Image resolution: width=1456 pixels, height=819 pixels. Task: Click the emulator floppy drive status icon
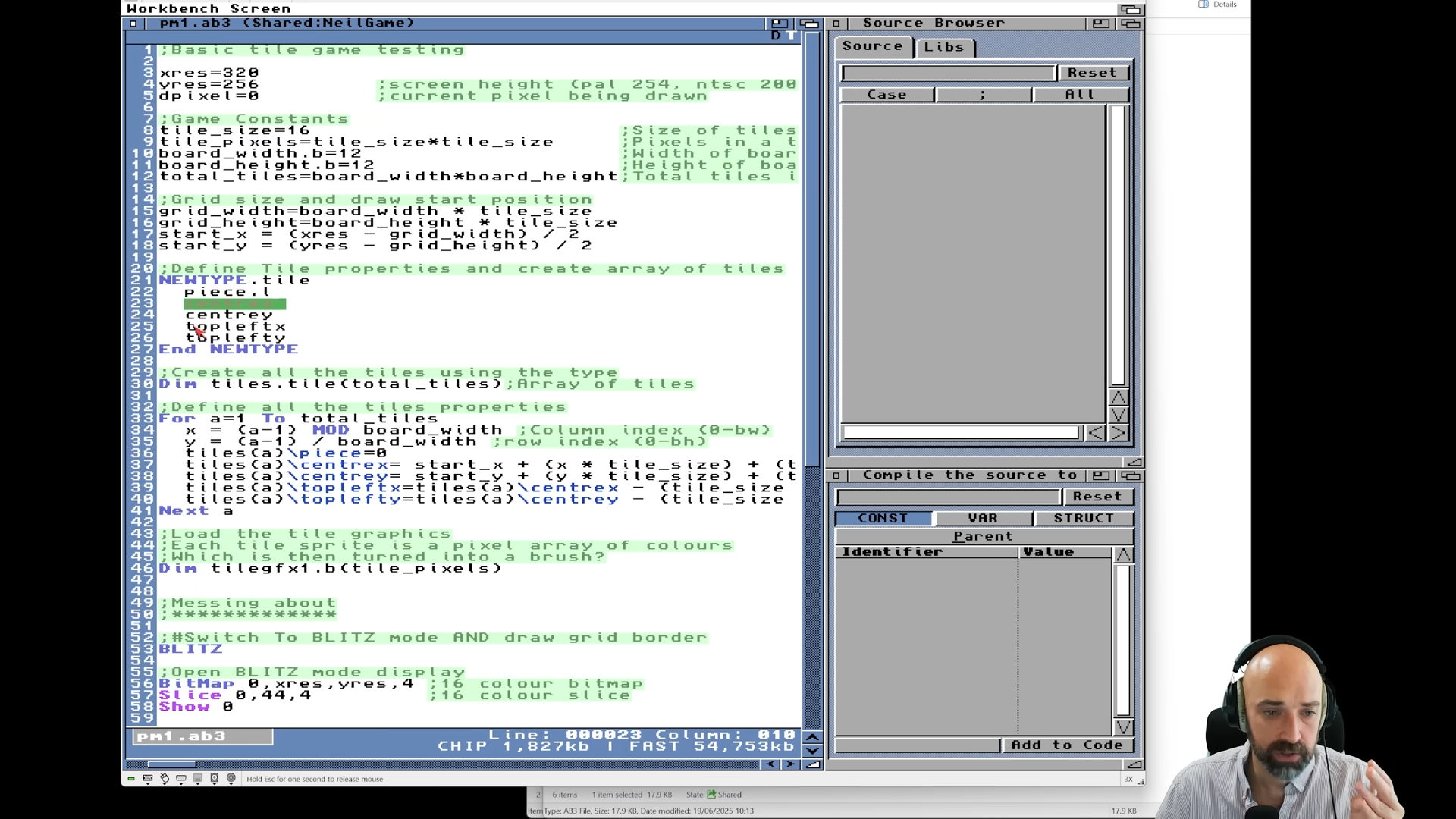point(198,779)
